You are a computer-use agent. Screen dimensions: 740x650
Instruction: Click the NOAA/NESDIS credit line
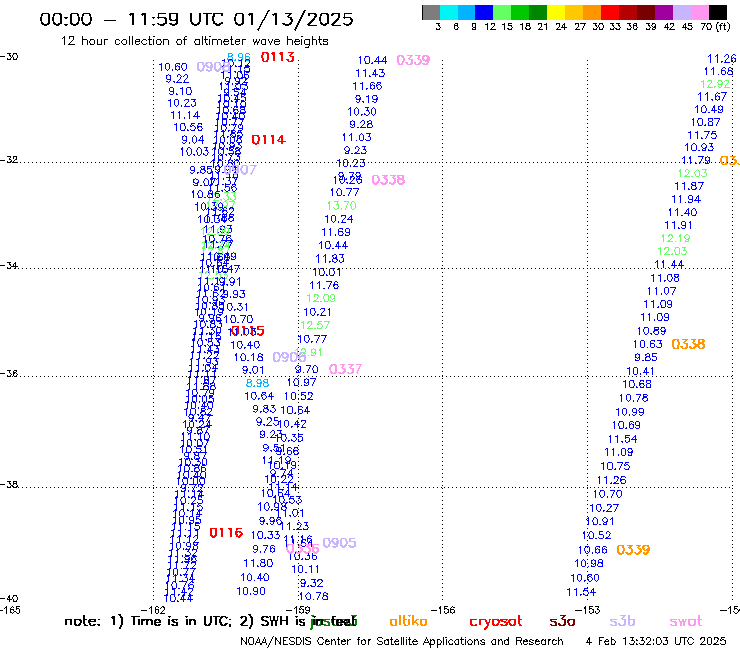point(402,641)
